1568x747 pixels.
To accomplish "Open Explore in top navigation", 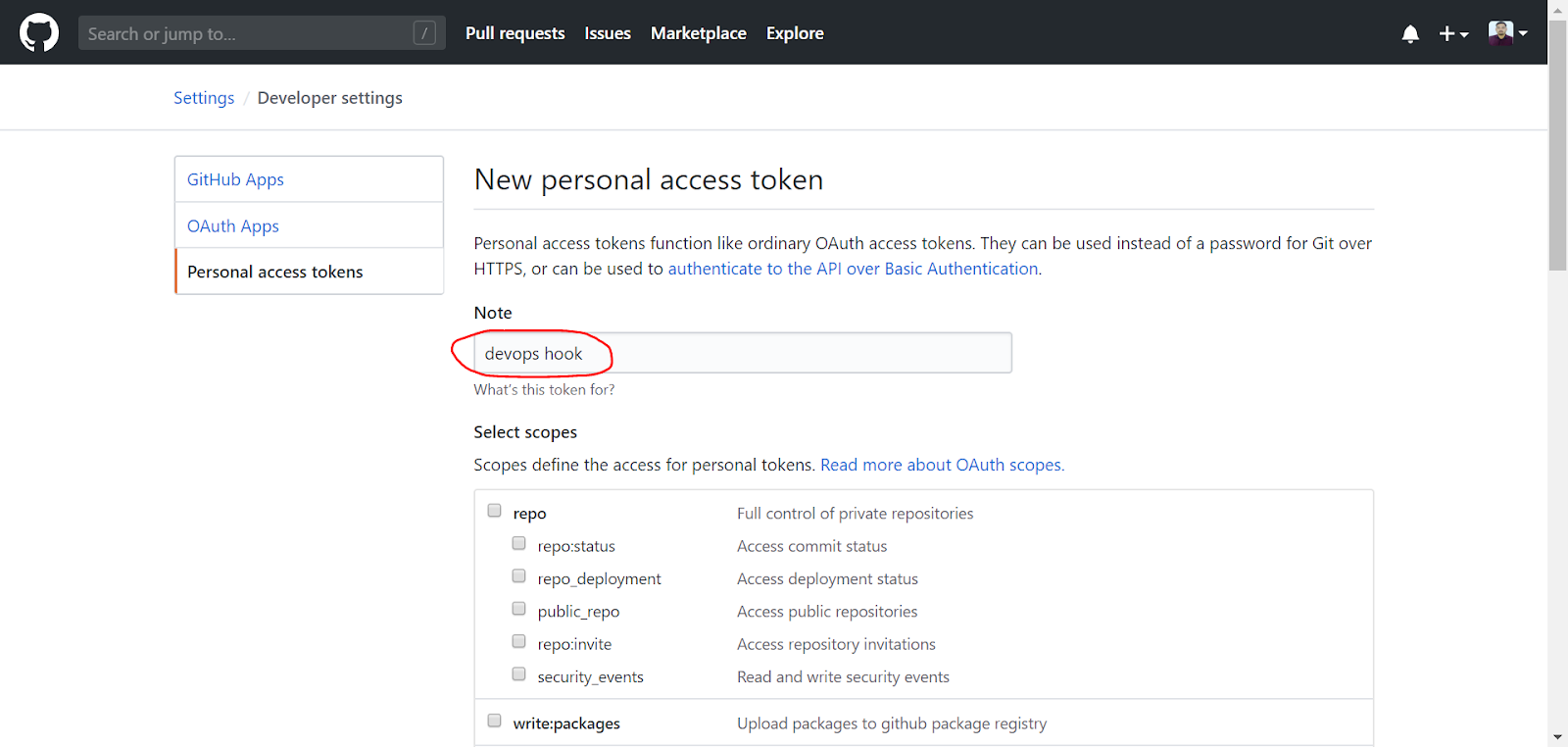I will pos(795,33).
